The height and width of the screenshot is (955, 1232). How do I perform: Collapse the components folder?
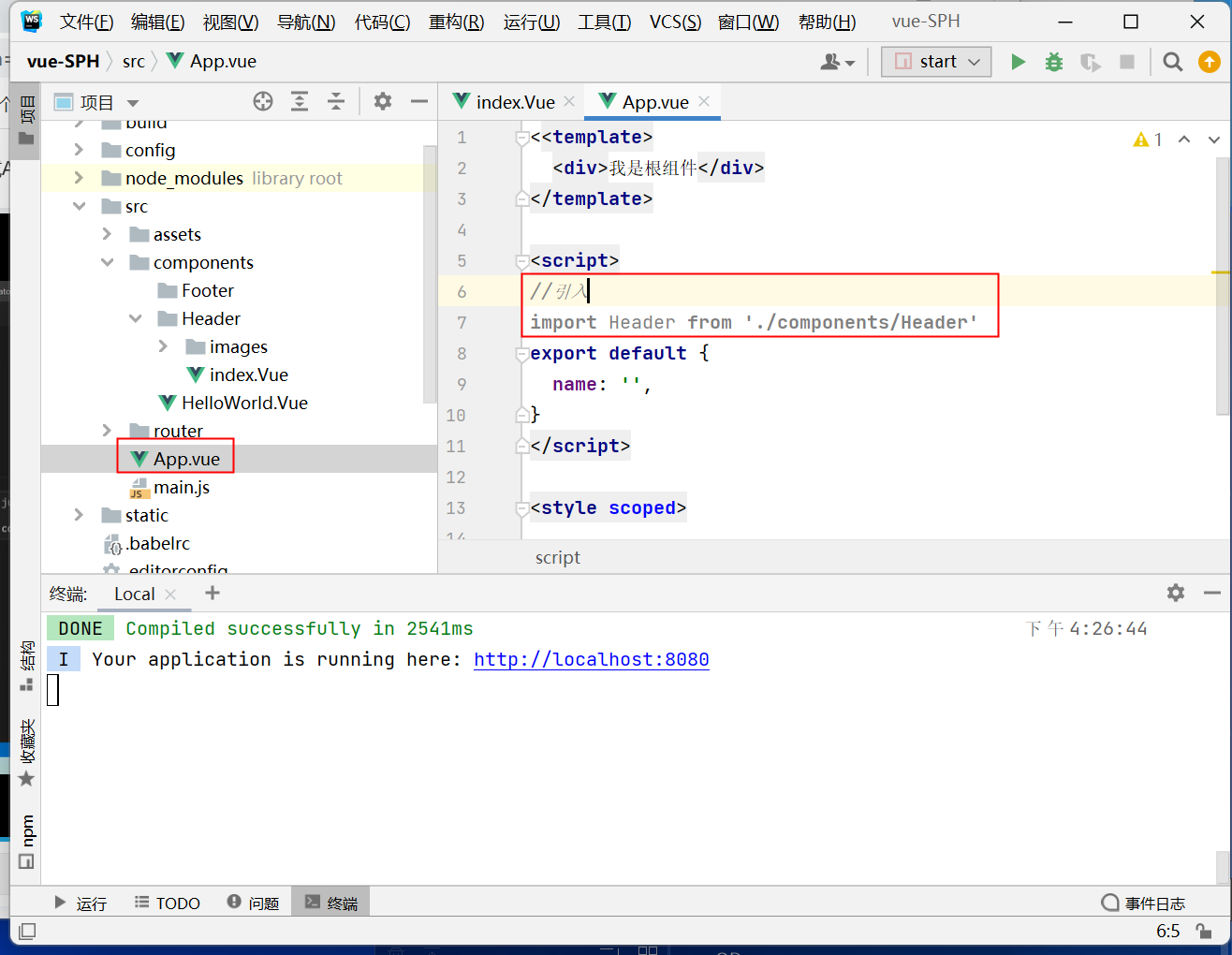[x=107, y=262]
